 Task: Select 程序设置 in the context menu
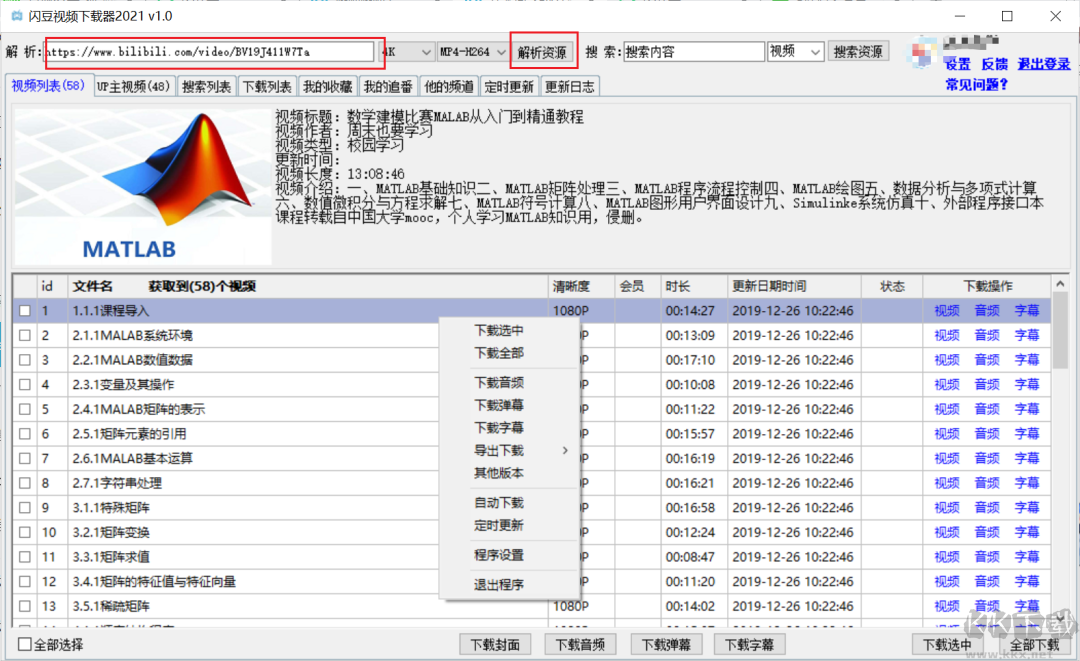tap(499, 555)
